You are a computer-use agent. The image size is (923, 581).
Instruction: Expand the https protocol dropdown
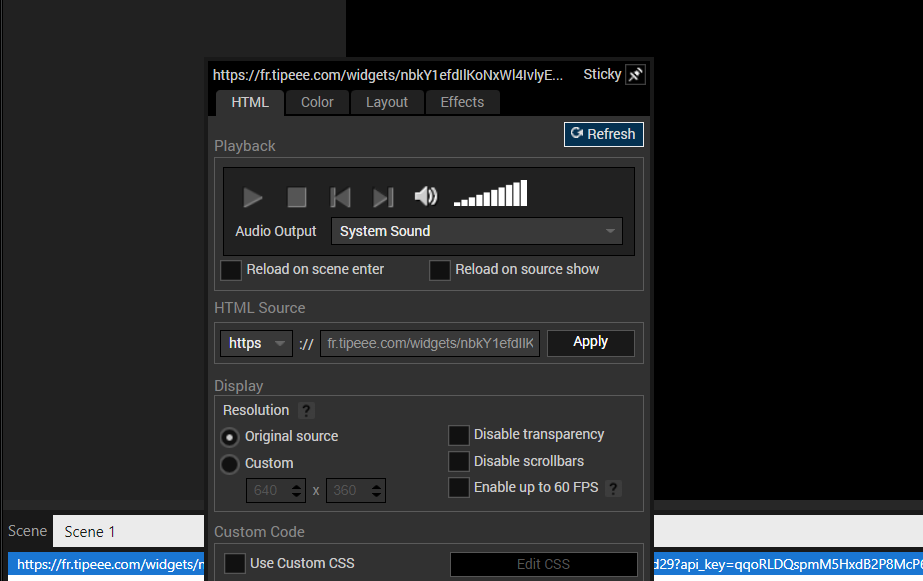point(256,343)
